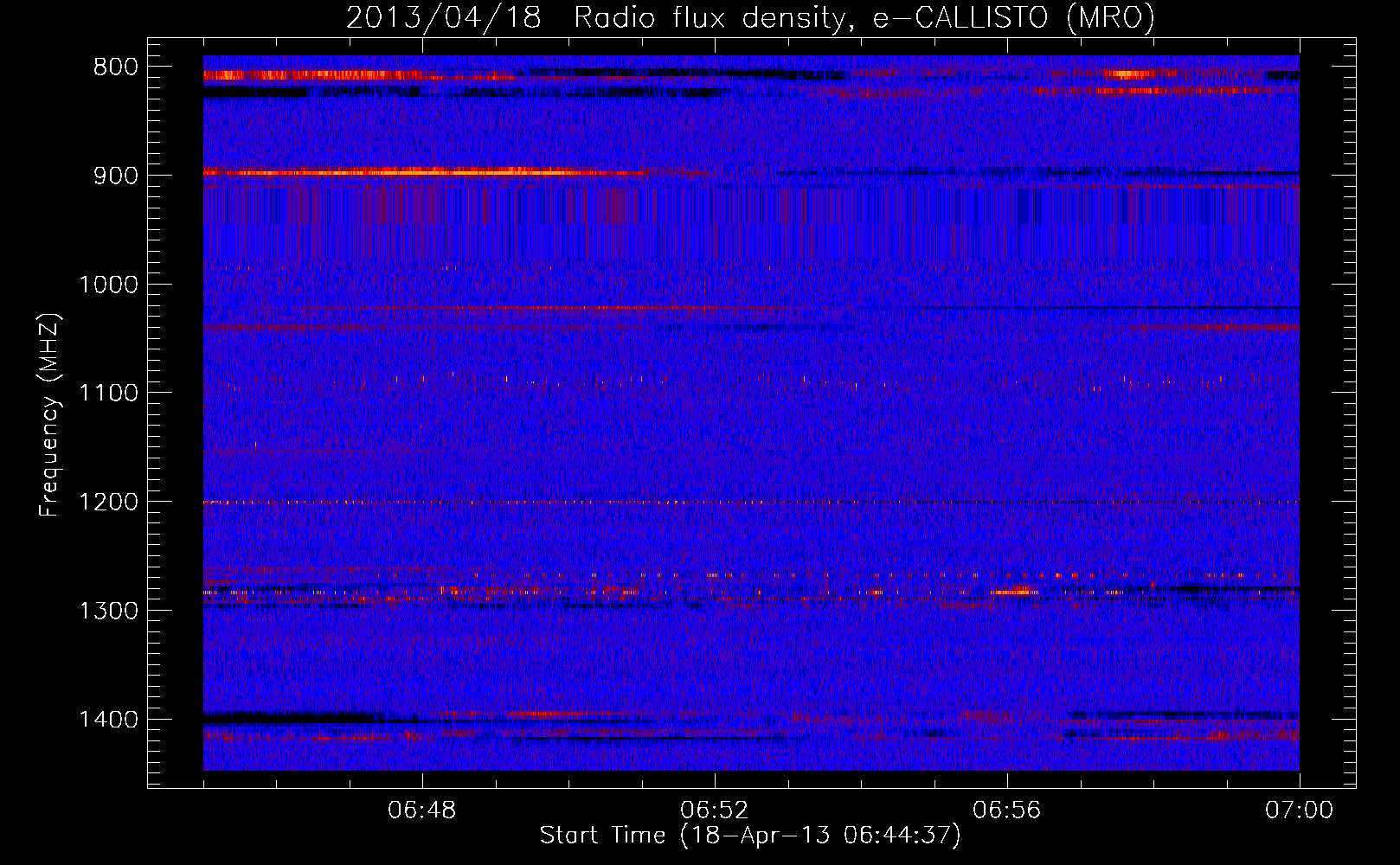This screenshot has width=1400, height=865.
Task: Click the 06:48 time tick label
Action: click(x=422, y=811)
